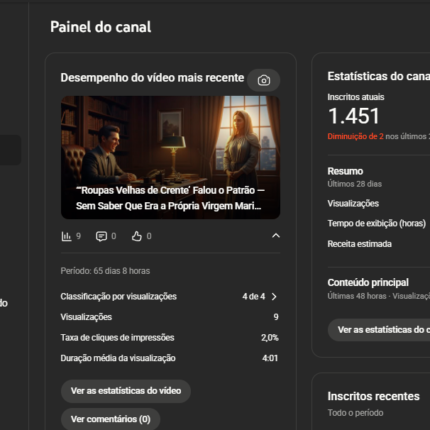Click subscriber count 1.451

(x=354, y=116)
